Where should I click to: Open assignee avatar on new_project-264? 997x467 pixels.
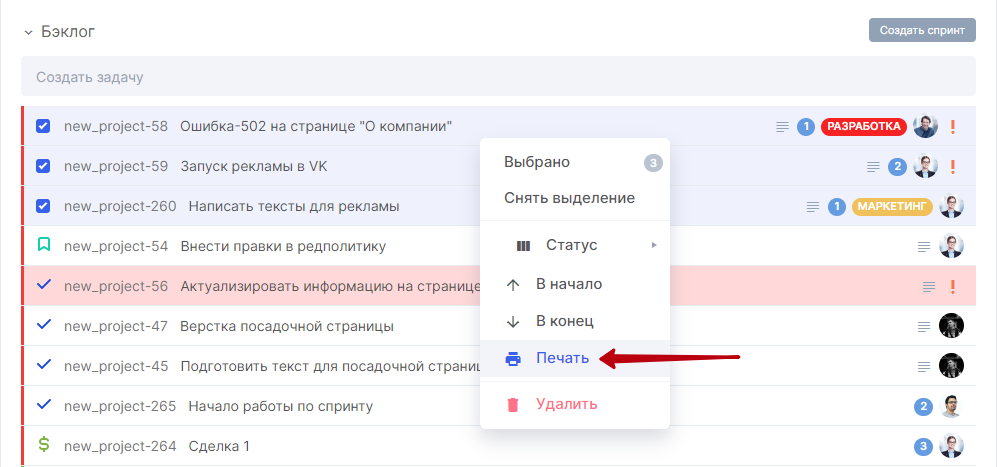tap(951, 446)
